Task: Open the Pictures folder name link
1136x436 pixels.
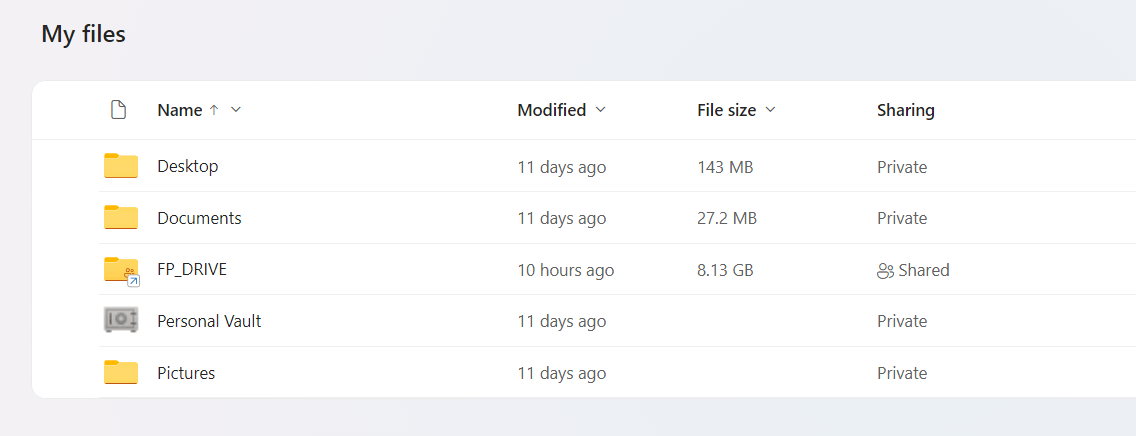Action: tap(186, 373)
